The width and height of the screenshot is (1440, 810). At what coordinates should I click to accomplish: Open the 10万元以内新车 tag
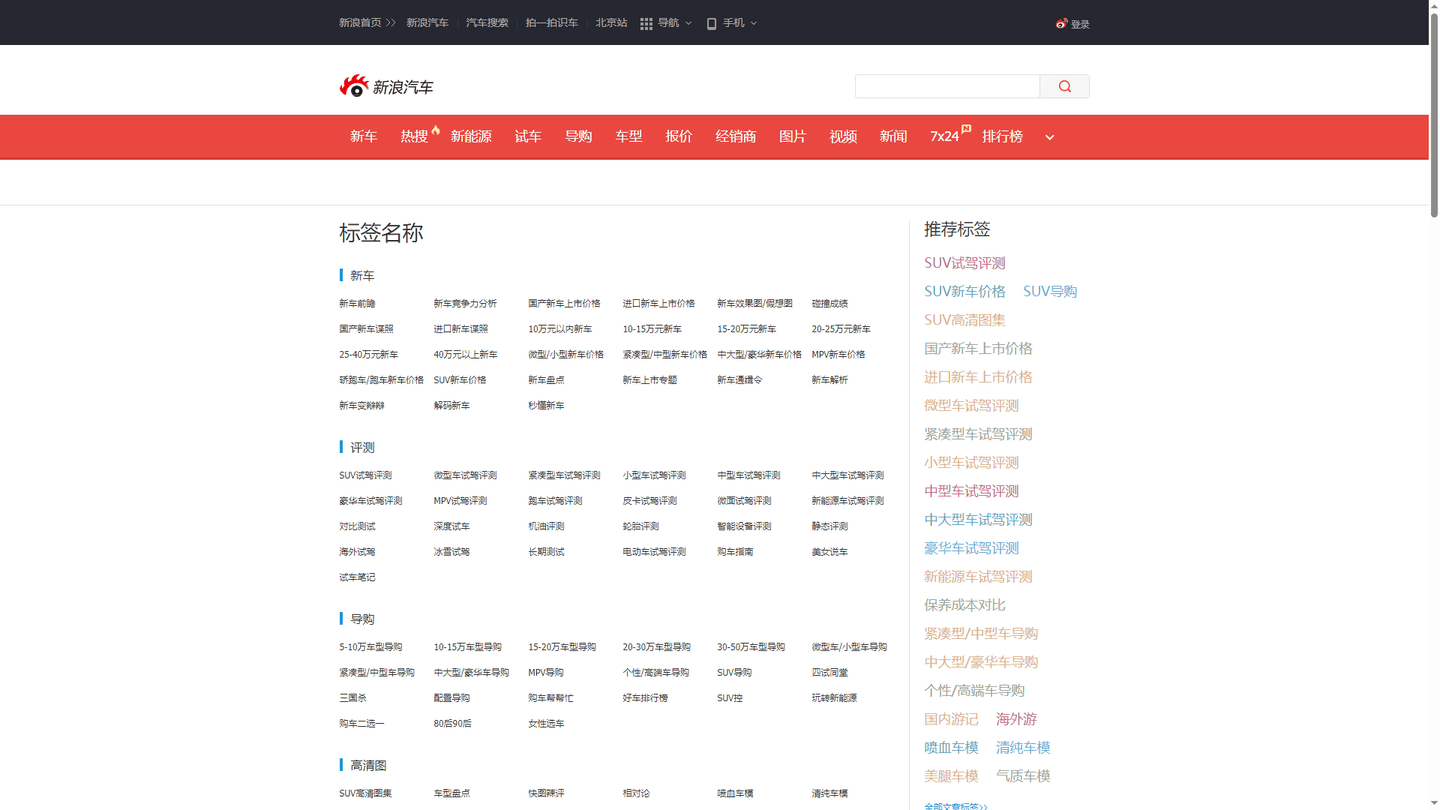pyautogui.click(x=560, y=329)
